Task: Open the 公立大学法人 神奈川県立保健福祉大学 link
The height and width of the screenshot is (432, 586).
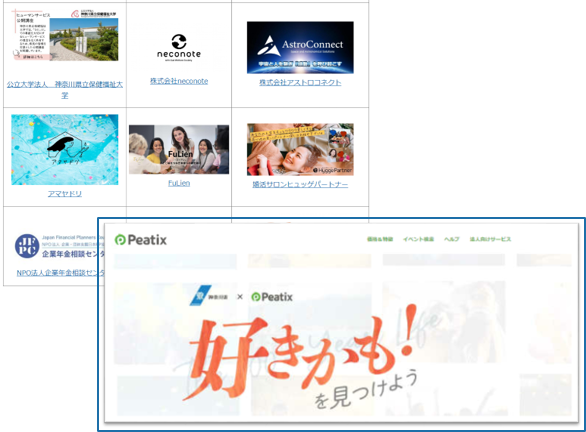Action: coord(65,90)
